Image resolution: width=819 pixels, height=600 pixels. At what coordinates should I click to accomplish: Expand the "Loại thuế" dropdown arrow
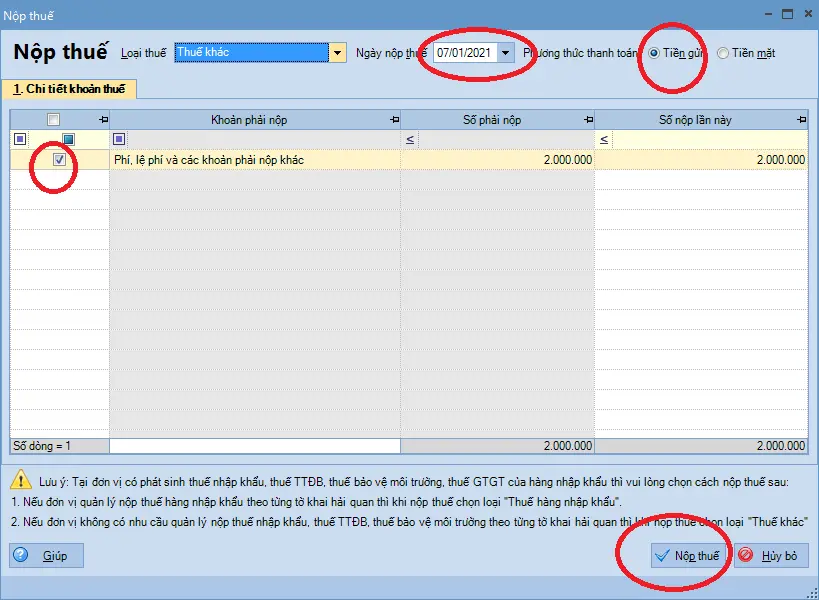coord(337,53)
